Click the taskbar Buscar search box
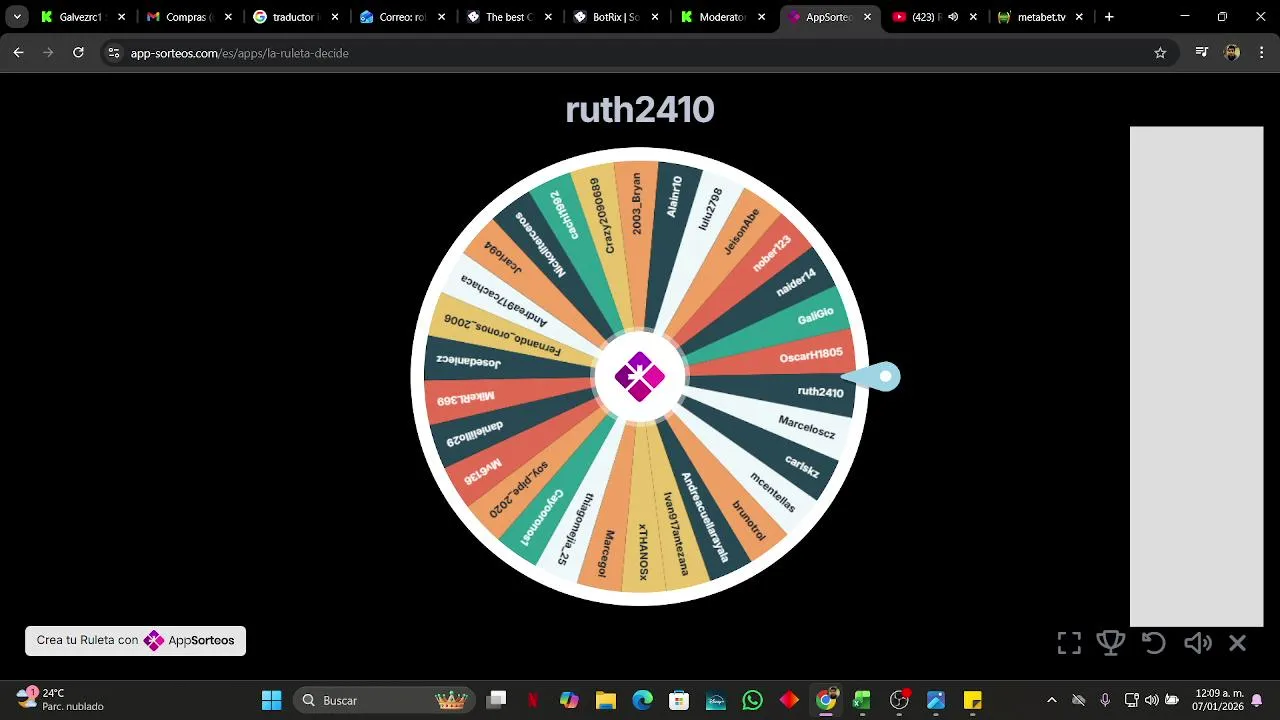The width and height of the screenshot is (1280, 720). [385, 700]
